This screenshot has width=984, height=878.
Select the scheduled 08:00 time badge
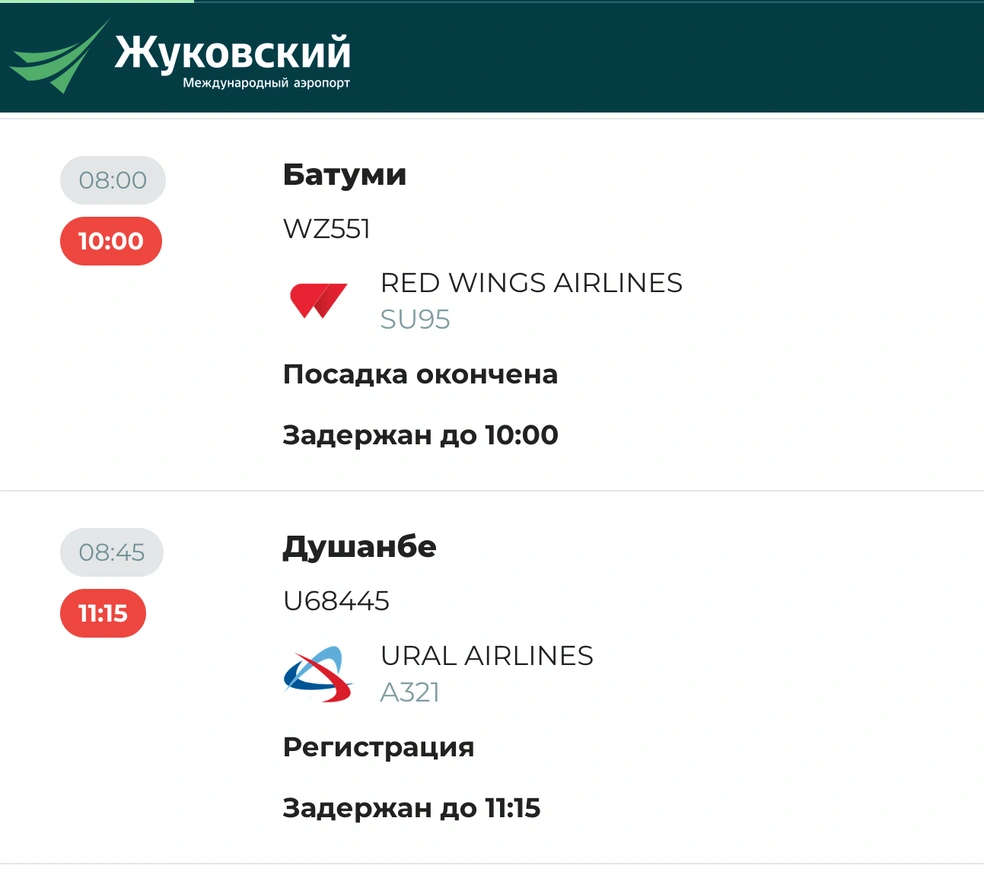click(x=113, y=180)
